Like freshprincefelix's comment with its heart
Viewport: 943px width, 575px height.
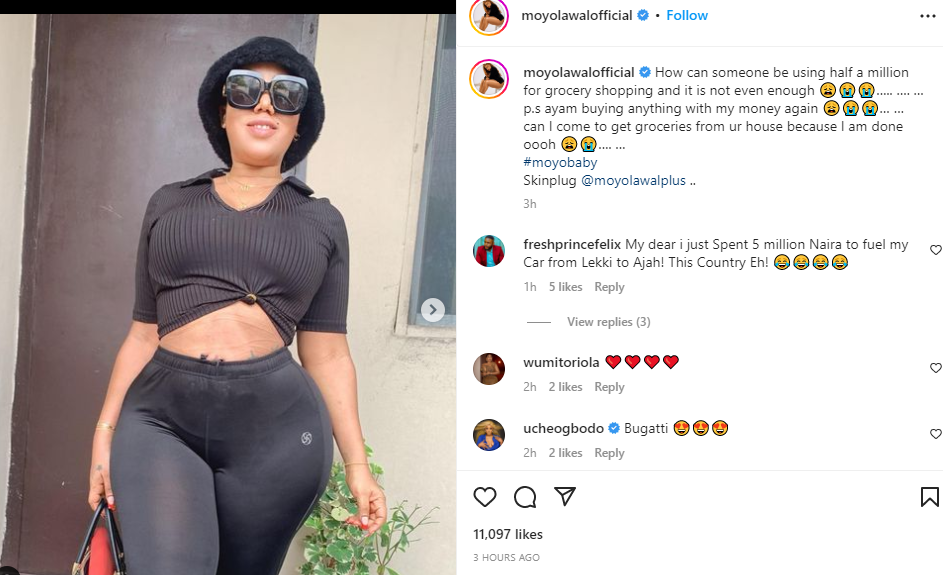point(936,250)
